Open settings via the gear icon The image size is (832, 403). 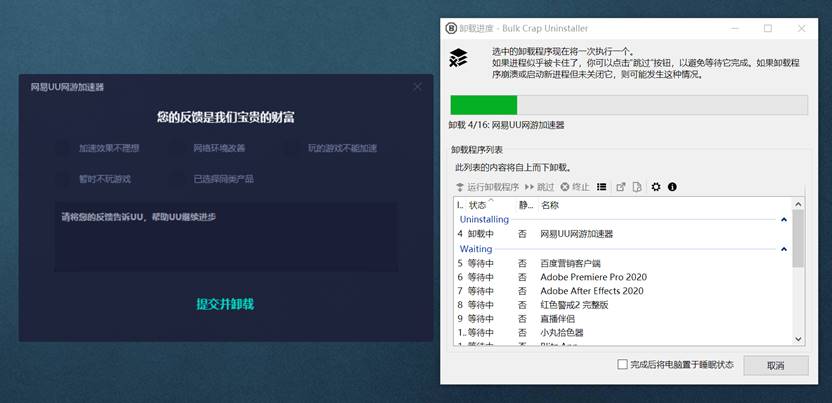(656, 187)
